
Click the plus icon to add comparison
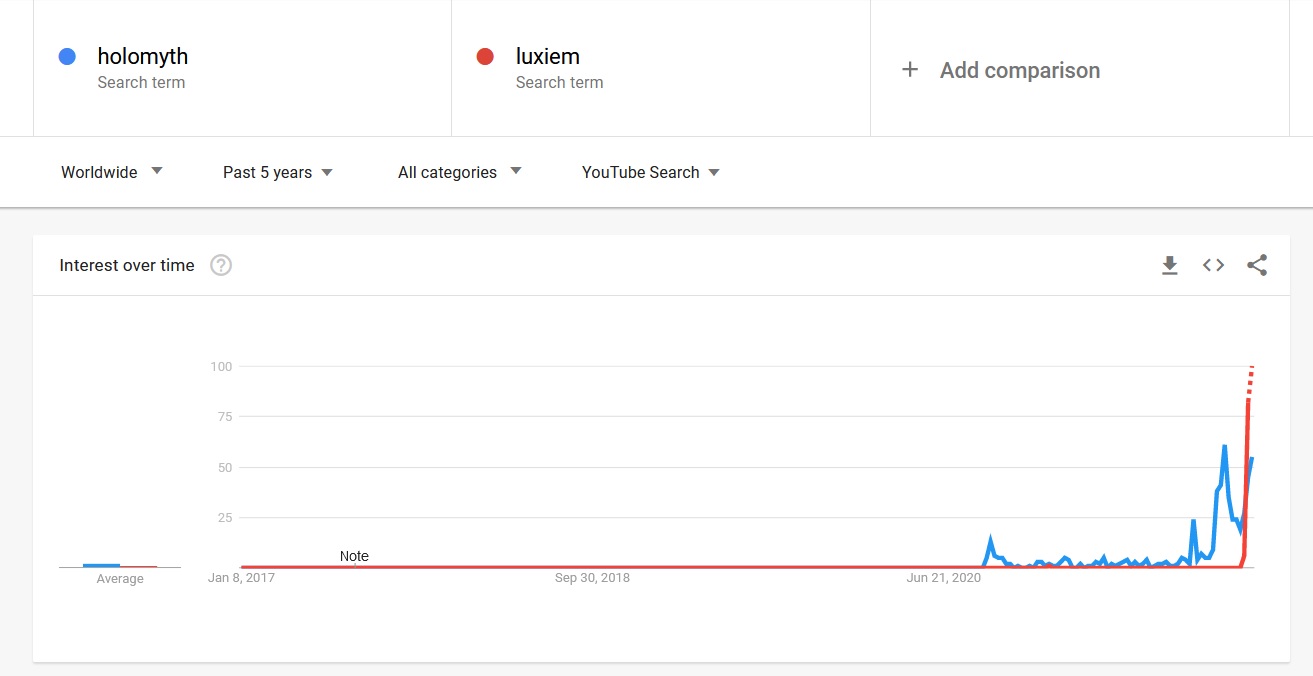[x=910, y=70]
